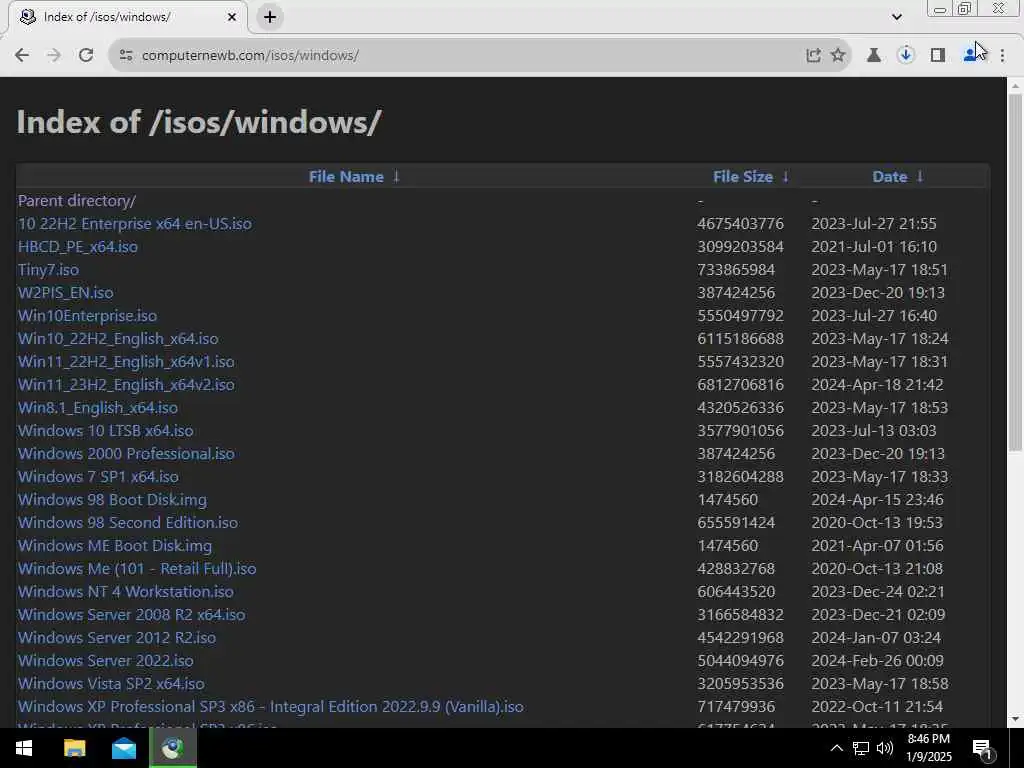
Task: Click the scrollbar up arrow
Action: pos(1015,86)
